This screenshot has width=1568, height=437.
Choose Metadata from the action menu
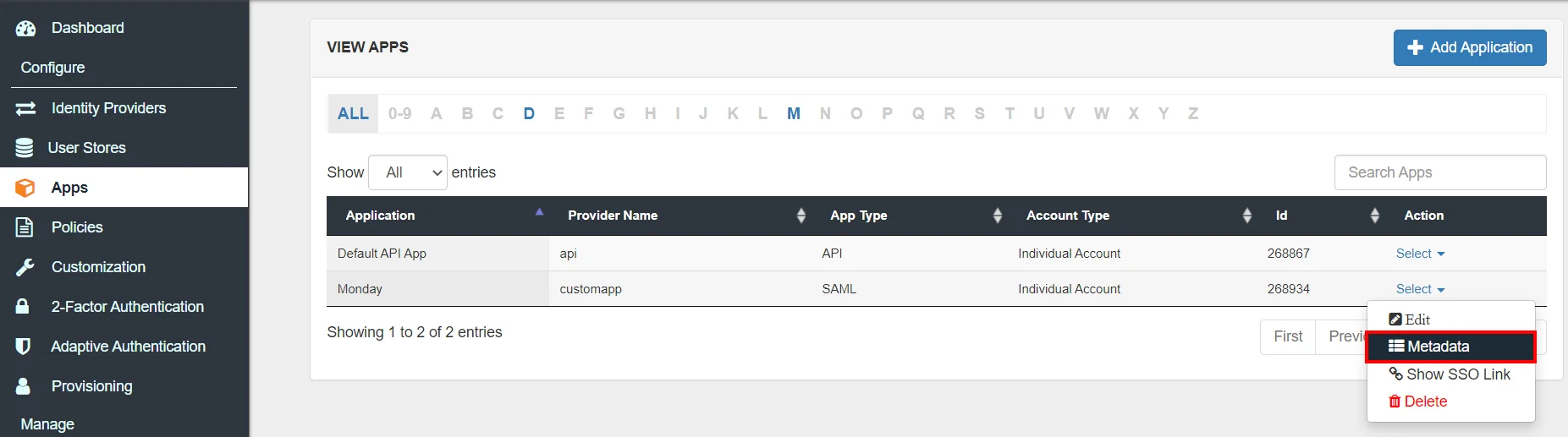1450,347
